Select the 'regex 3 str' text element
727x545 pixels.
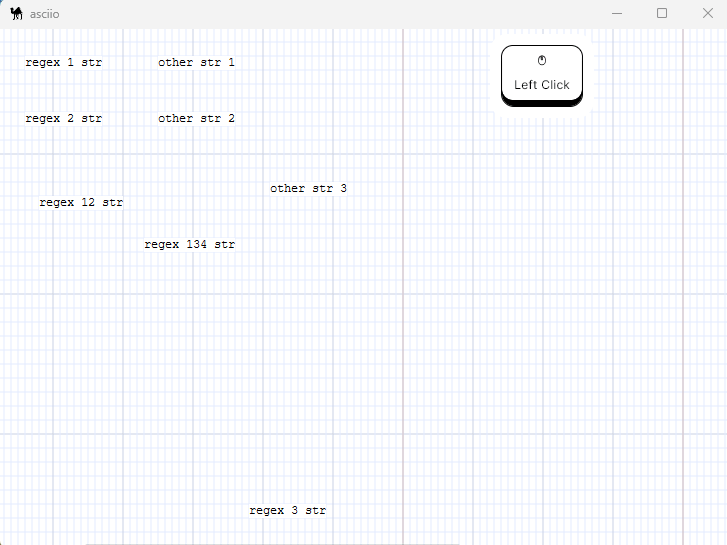(x=287, y=511)
